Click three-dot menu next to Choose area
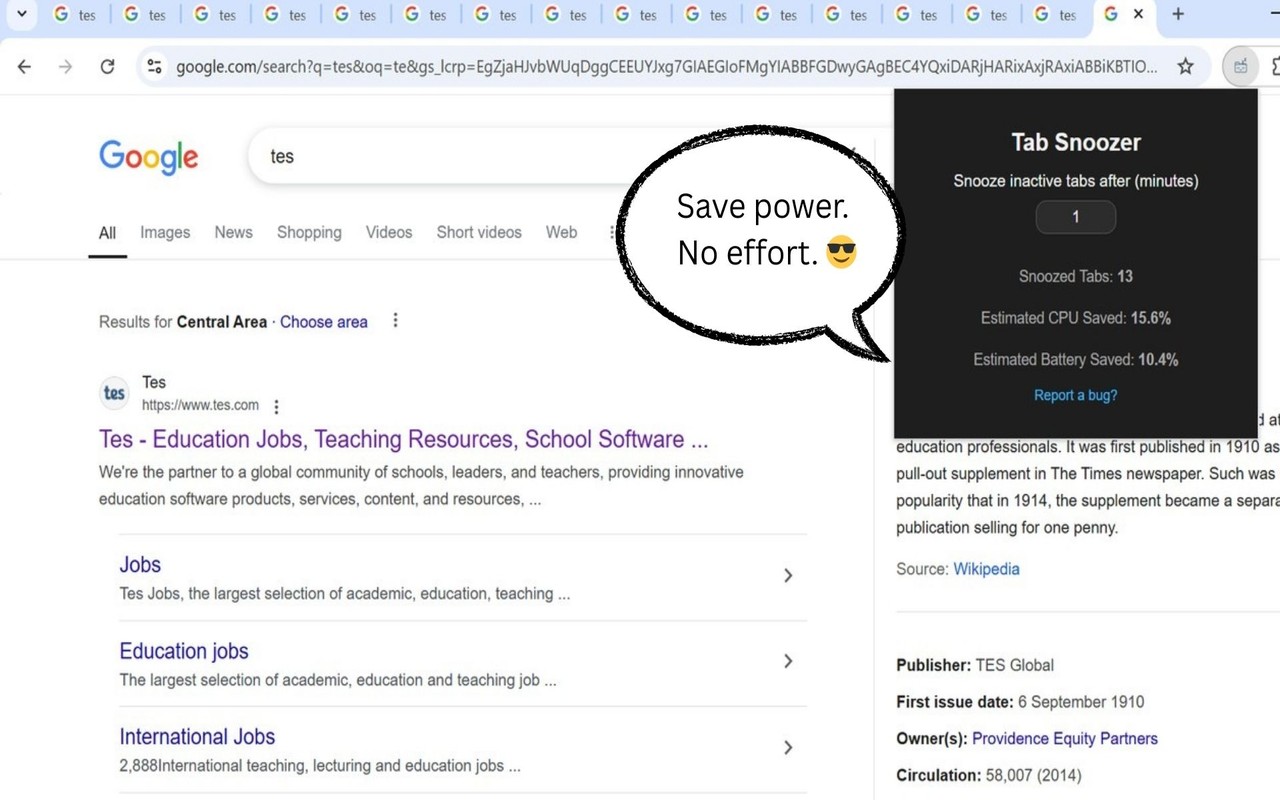Image resolution: width=1280 pixels, height=800 pixels. click(x=396, y=321)
